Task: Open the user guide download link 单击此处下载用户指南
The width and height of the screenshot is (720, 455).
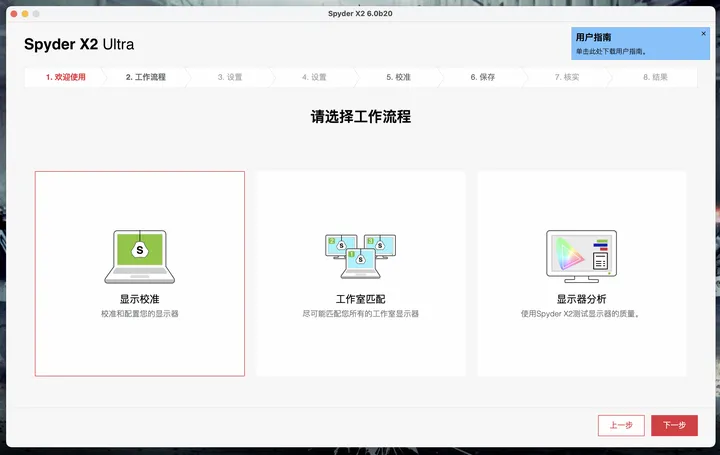Action: (611, 51)
